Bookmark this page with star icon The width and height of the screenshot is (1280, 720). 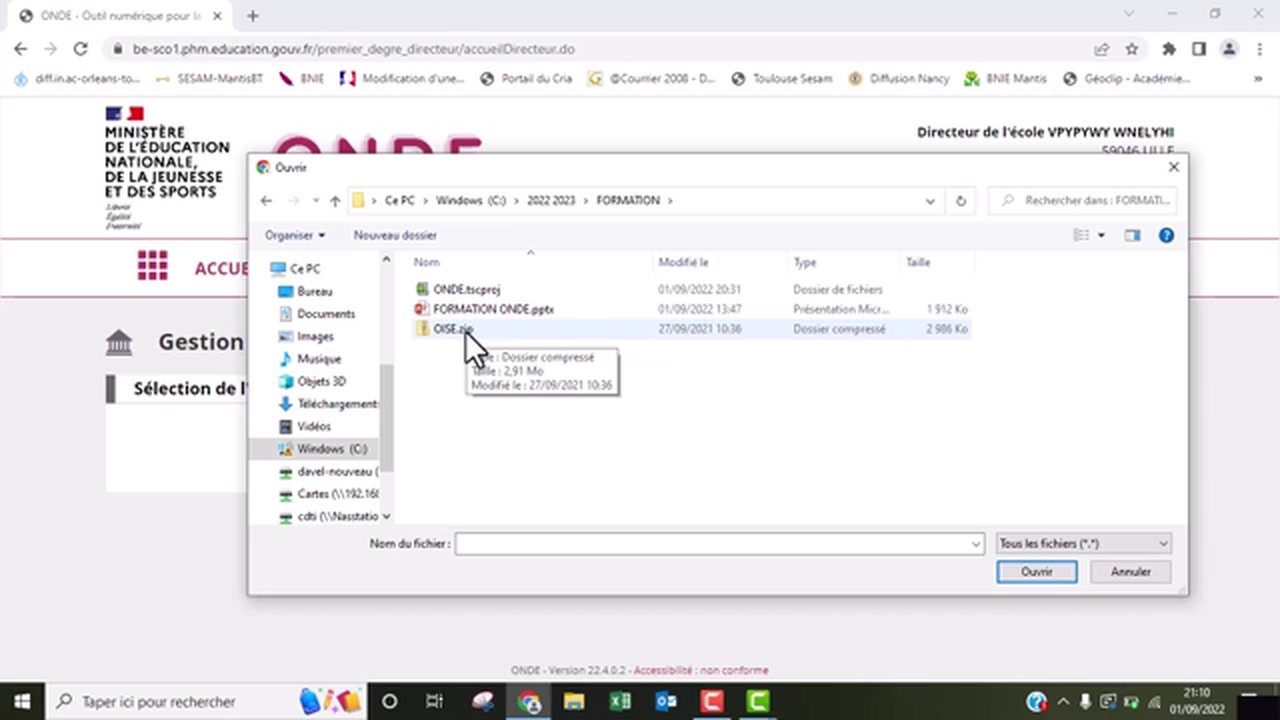[1132, 49]
